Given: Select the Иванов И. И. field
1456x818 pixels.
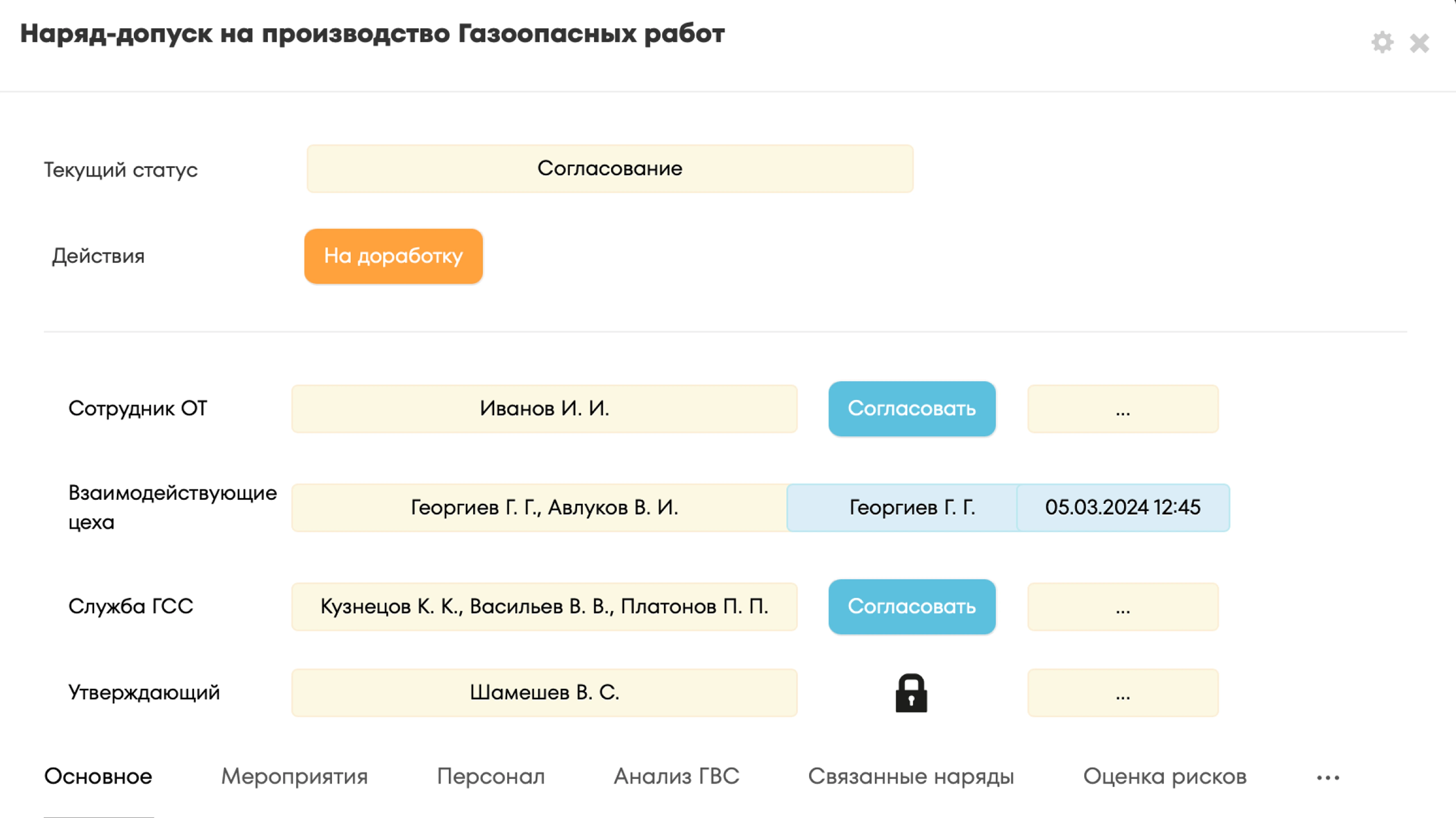Looking at the screenshot, I should tap(544, 408).
